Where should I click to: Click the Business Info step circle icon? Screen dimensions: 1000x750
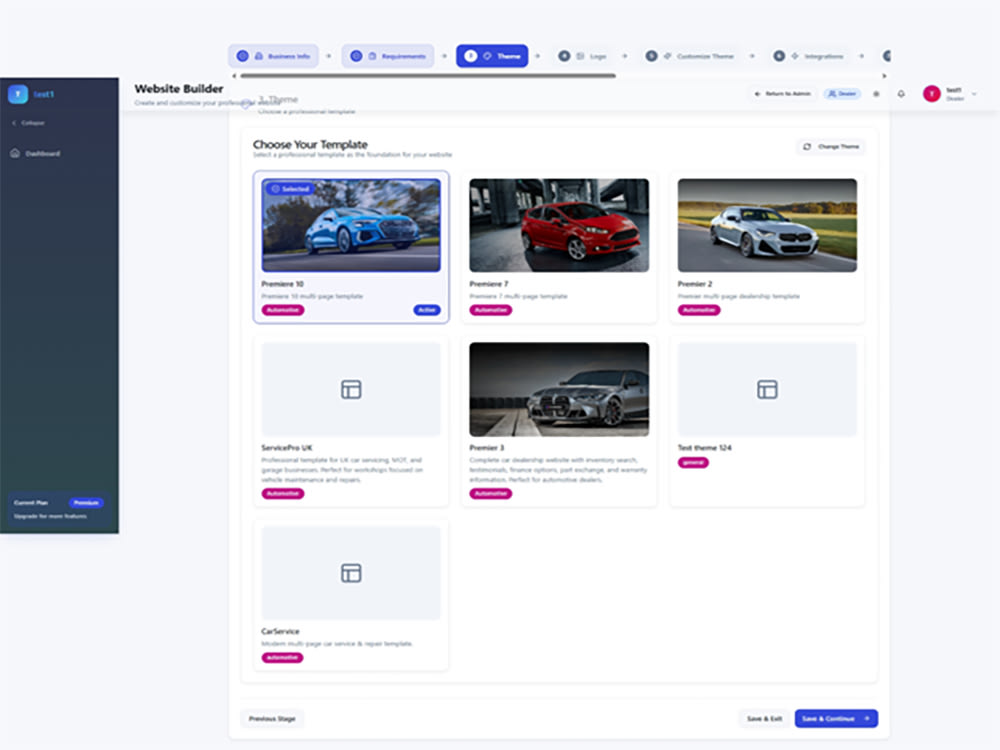pyautogui.click(x=242, y=56)
